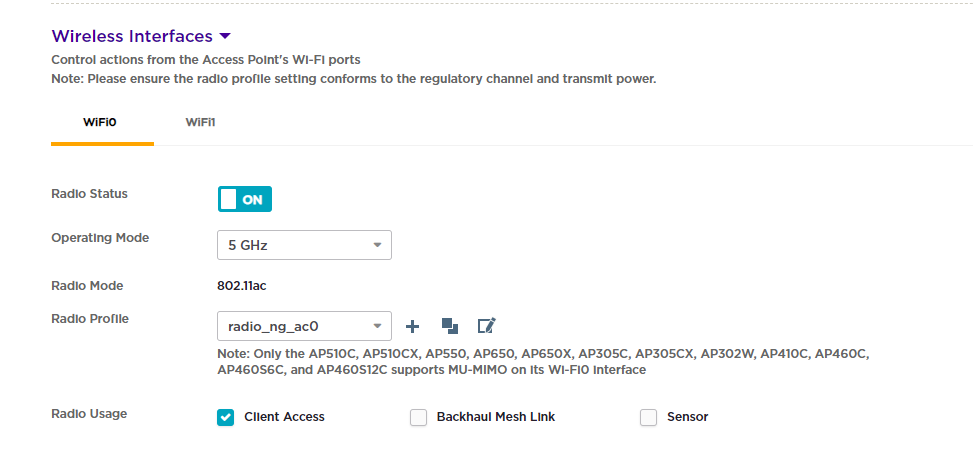
Task: Check the Sensor radio usage box
Action: [x=649, y=417]
